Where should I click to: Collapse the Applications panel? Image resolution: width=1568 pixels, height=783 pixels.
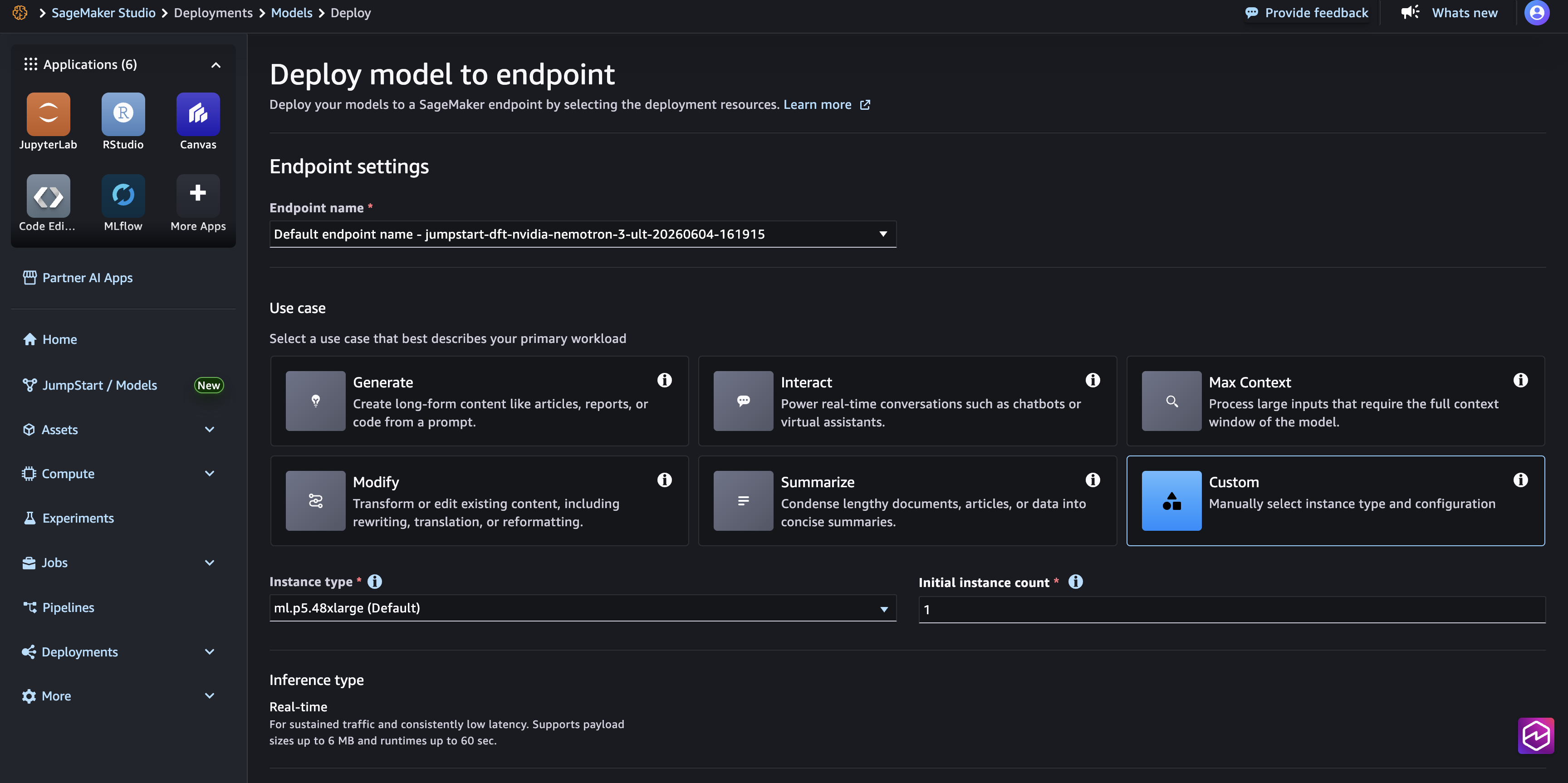tap(216, 65)
